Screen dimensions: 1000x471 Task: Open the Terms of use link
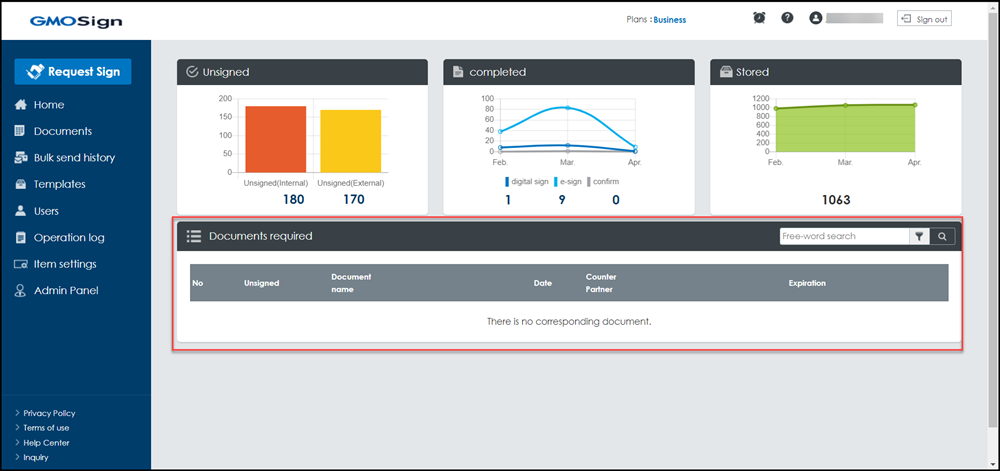pos(46,428)
